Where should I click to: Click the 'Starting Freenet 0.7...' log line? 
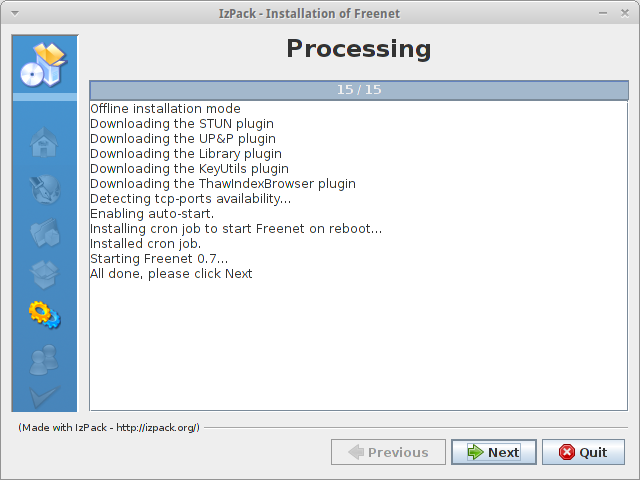point(159,259)
